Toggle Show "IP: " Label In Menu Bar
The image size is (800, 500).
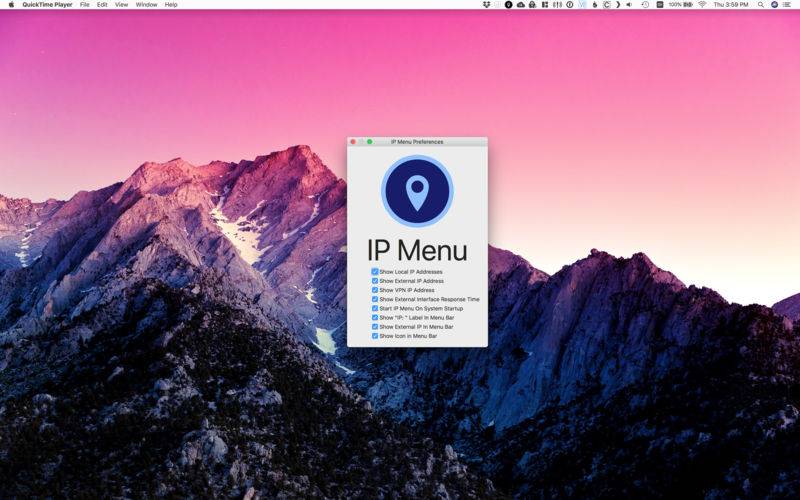click(x=375, y=318)
